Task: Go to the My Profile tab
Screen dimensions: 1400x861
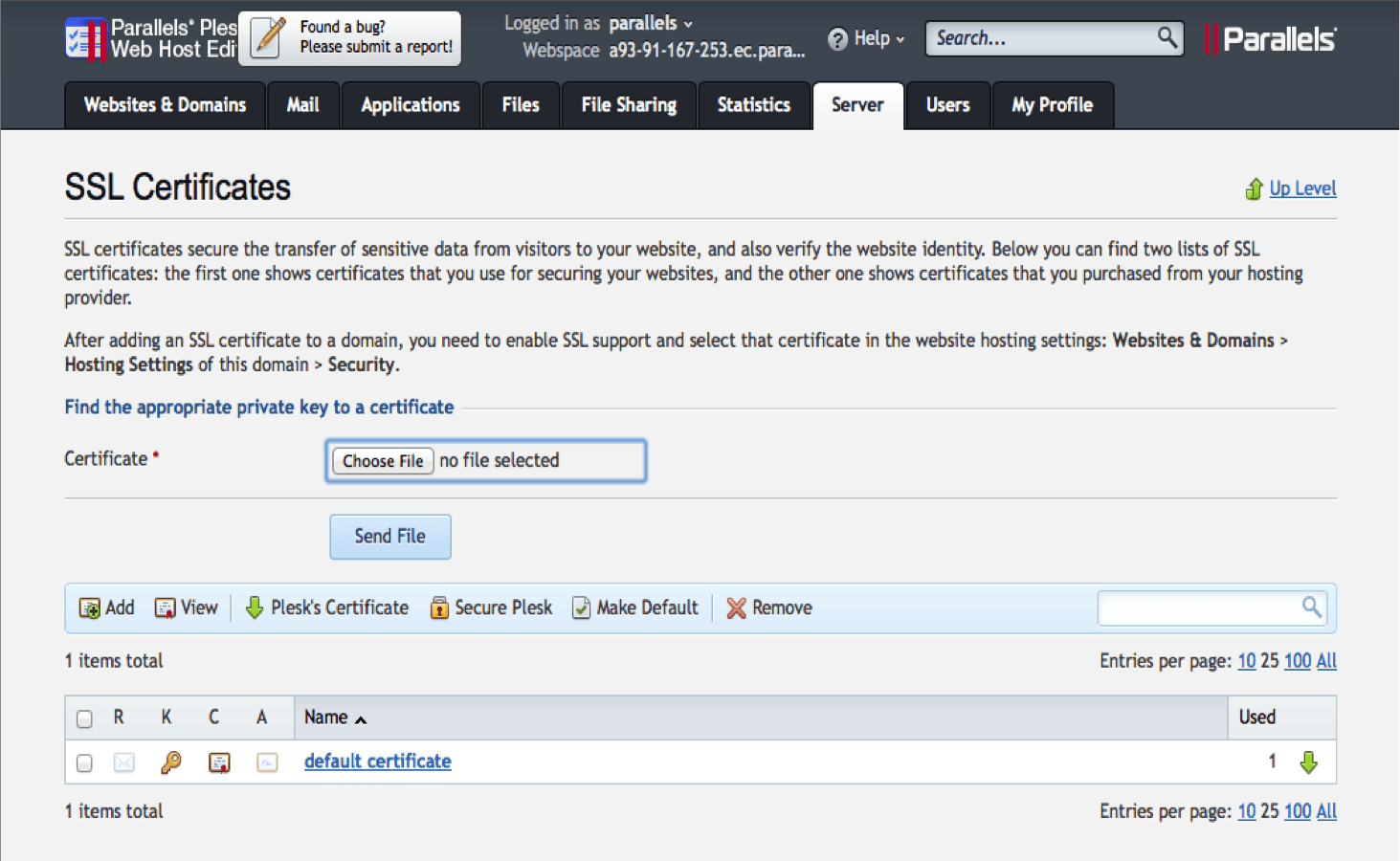Action: pos(1053,105)
